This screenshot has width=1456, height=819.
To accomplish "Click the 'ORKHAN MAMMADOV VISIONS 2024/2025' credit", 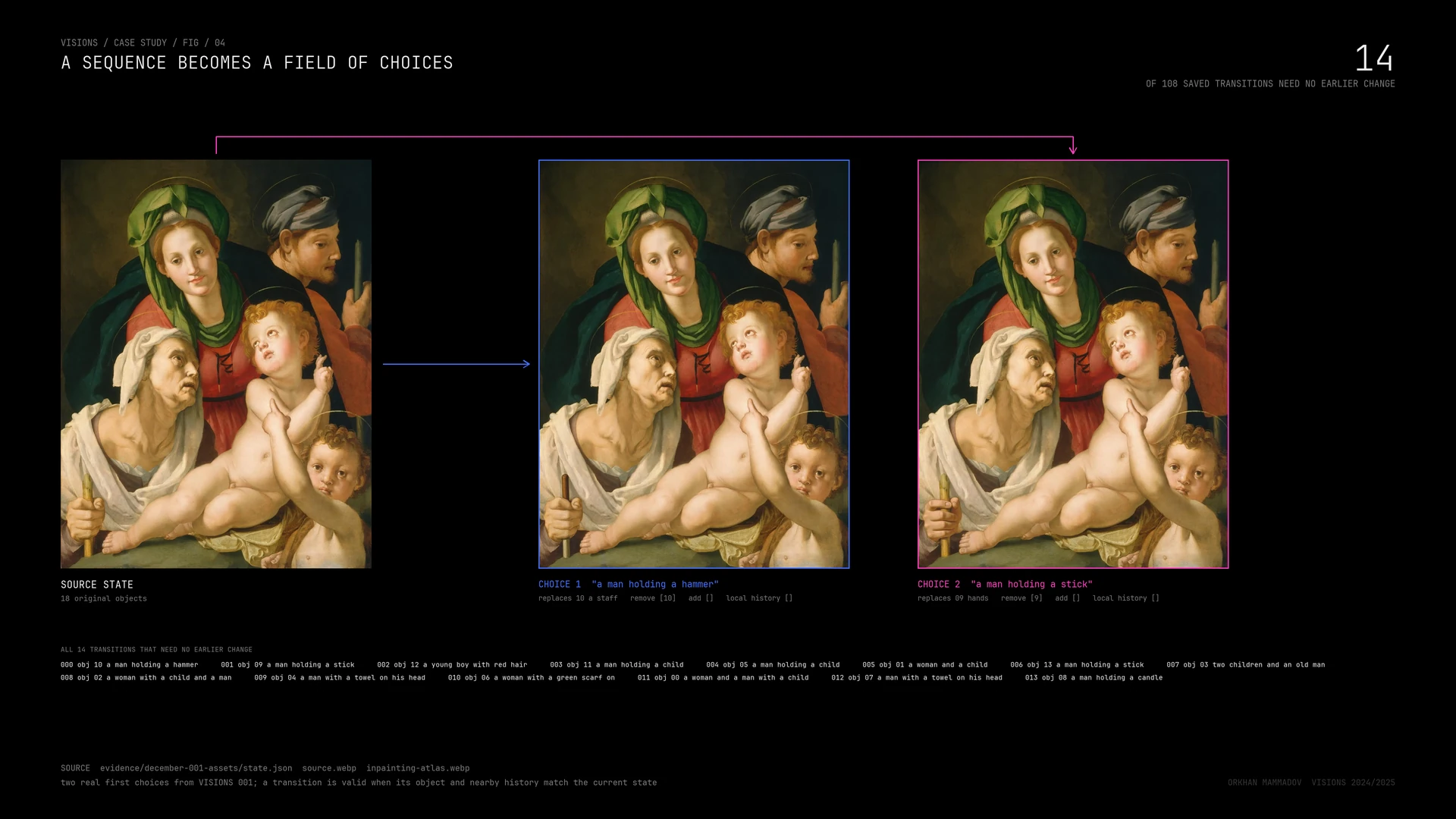I will coord(1311,783).
